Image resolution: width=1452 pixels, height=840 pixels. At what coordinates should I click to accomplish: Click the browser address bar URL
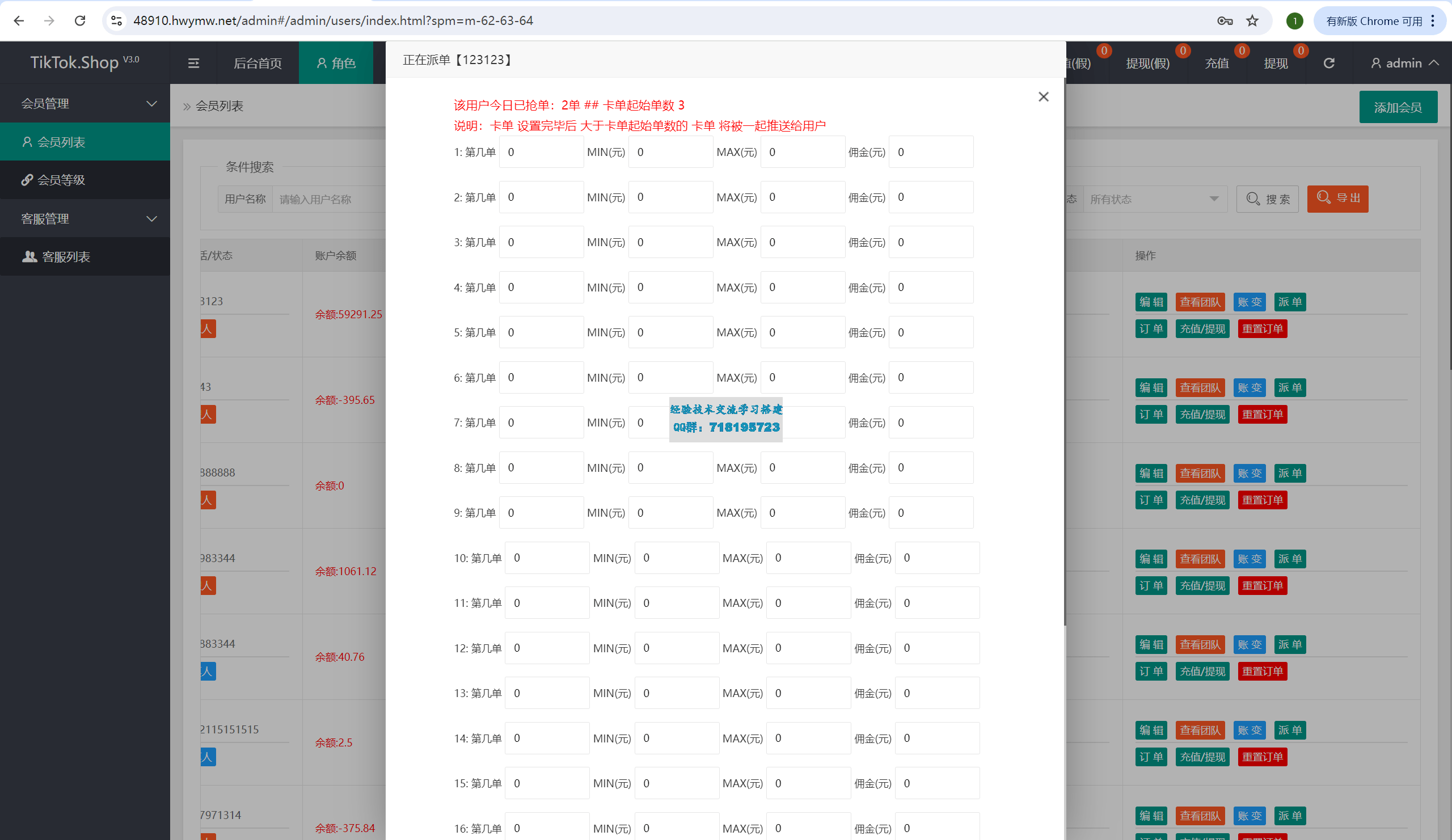(333, 21)
